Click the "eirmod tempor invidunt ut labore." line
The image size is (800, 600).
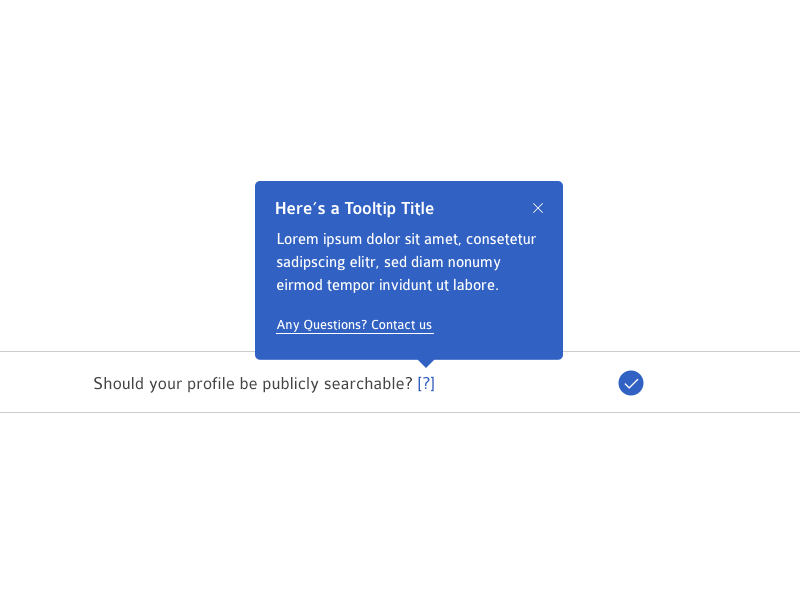[387, 285]
